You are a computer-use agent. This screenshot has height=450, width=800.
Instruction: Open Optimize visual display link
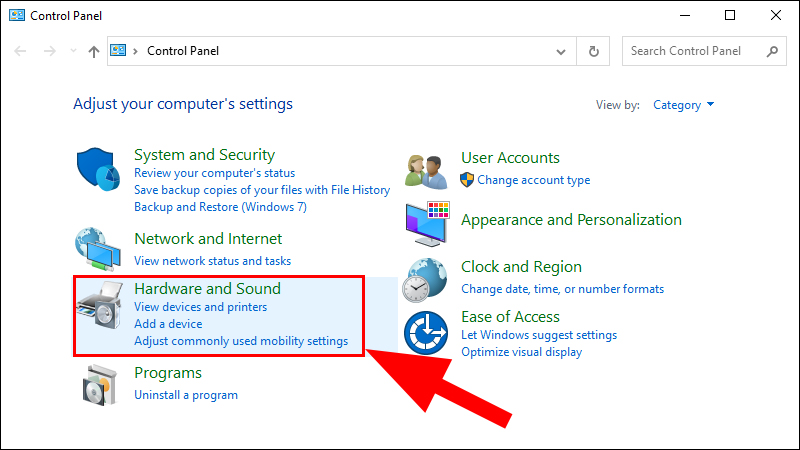[x=521, y=352]
